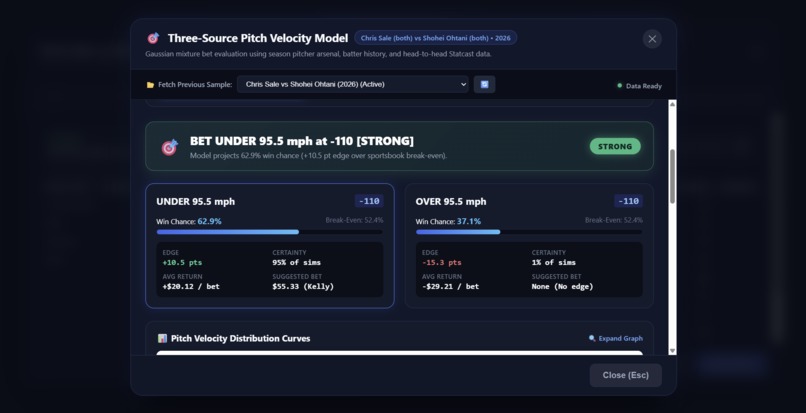Screen dimensions: 806x413
Task: Click the folder icon by Fetch Previous Sample
Action: coord(150,85)
